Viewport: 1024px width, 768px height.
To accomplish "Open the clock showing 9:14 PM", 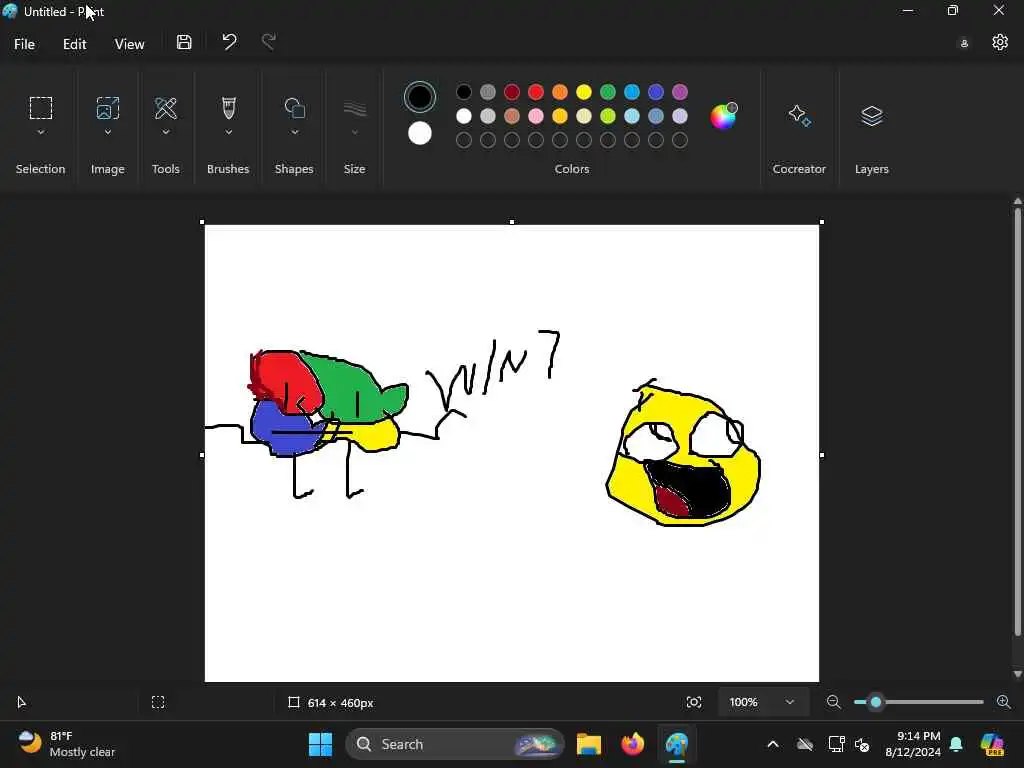I will (912, 744).
